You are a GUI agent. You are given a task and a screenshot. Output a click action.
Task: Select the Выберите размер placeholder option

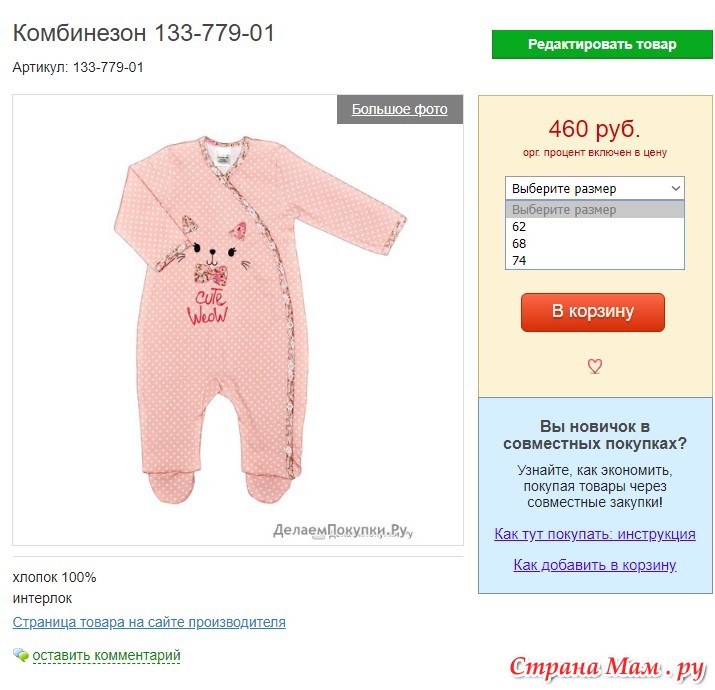coord(595,210)
